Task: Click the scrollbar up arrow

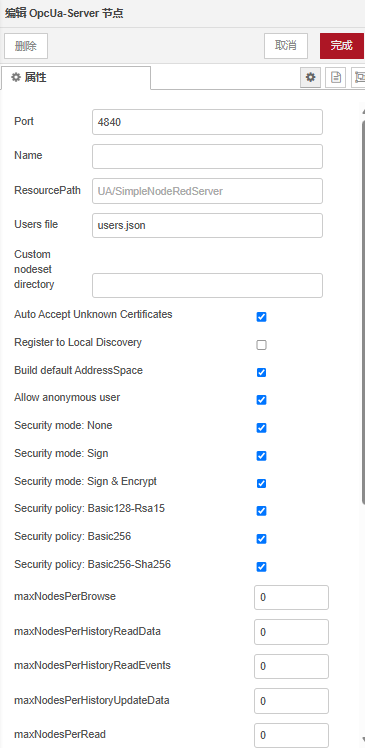Action: pos(363,111)
